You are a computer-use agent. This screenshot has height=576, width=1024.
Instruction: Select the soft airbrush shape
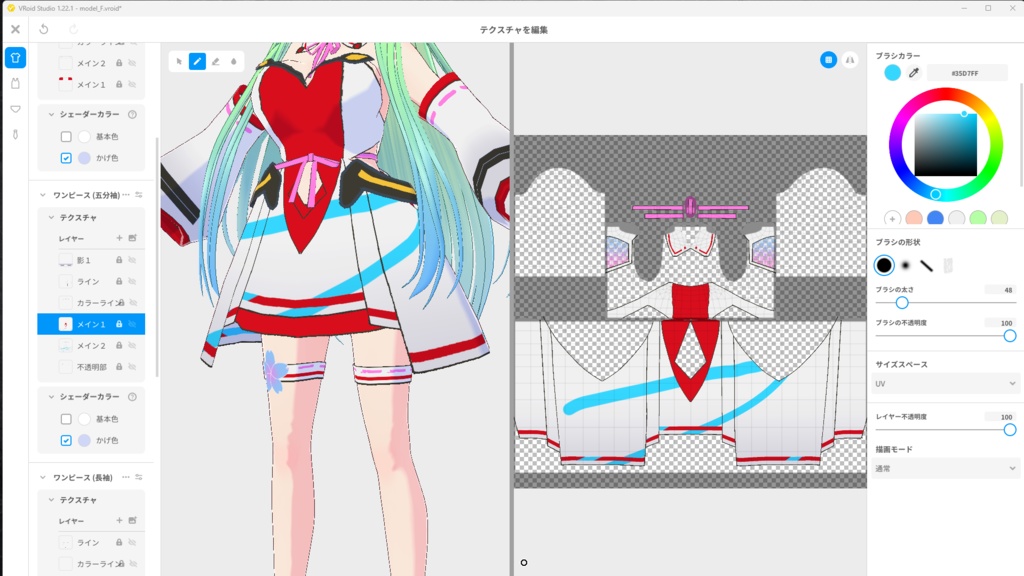pyautogui.click(x=905, y=265)
